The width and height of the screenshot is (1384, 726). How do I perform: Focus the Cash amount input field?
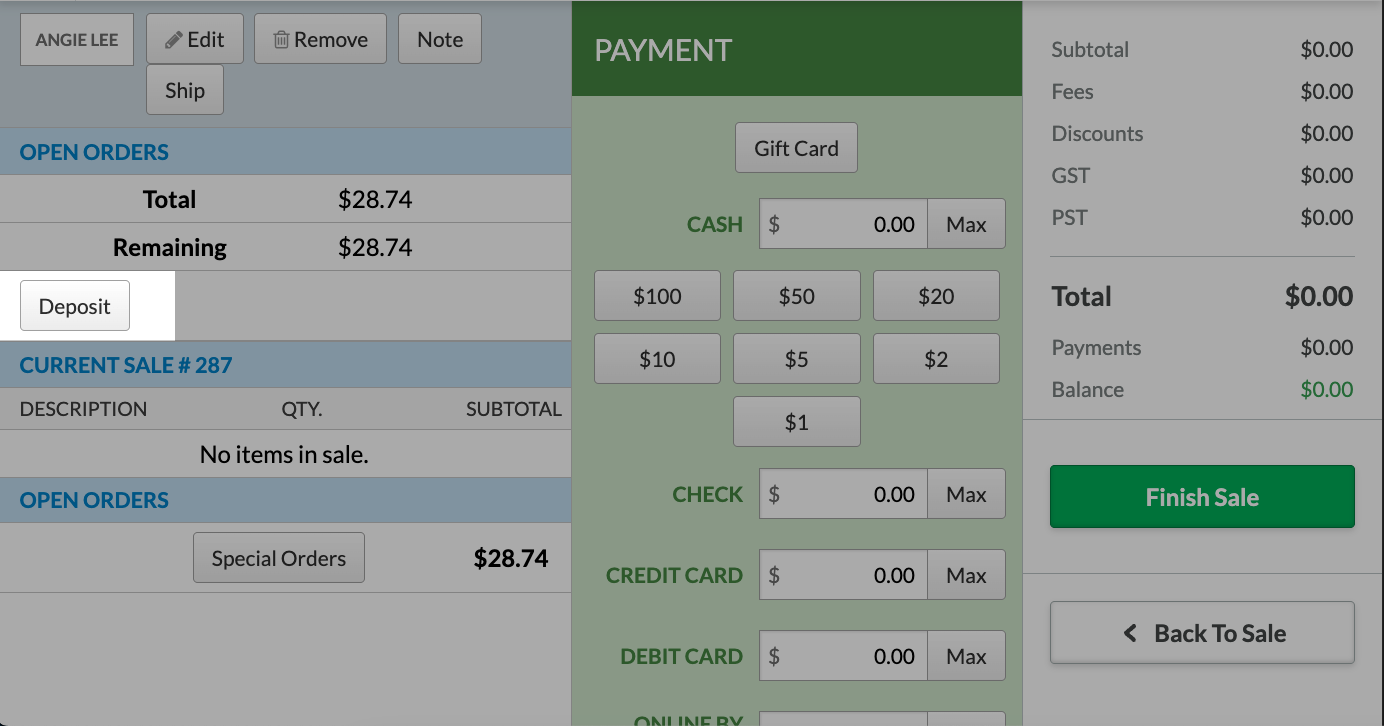(843, 224)
